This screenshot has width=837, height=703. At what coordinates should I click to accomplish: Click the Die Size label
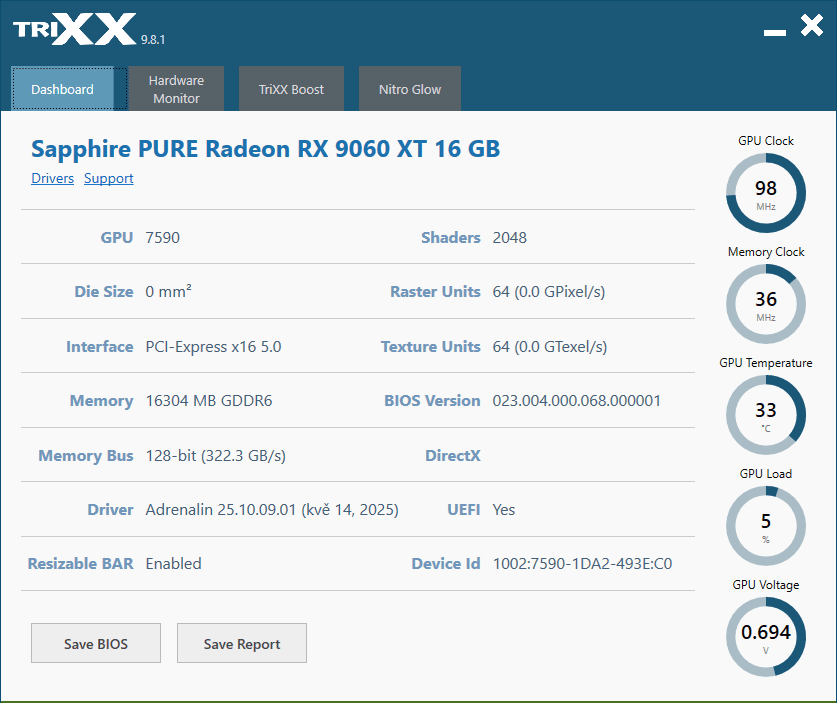pyautogui.click(x=104, y=292)
